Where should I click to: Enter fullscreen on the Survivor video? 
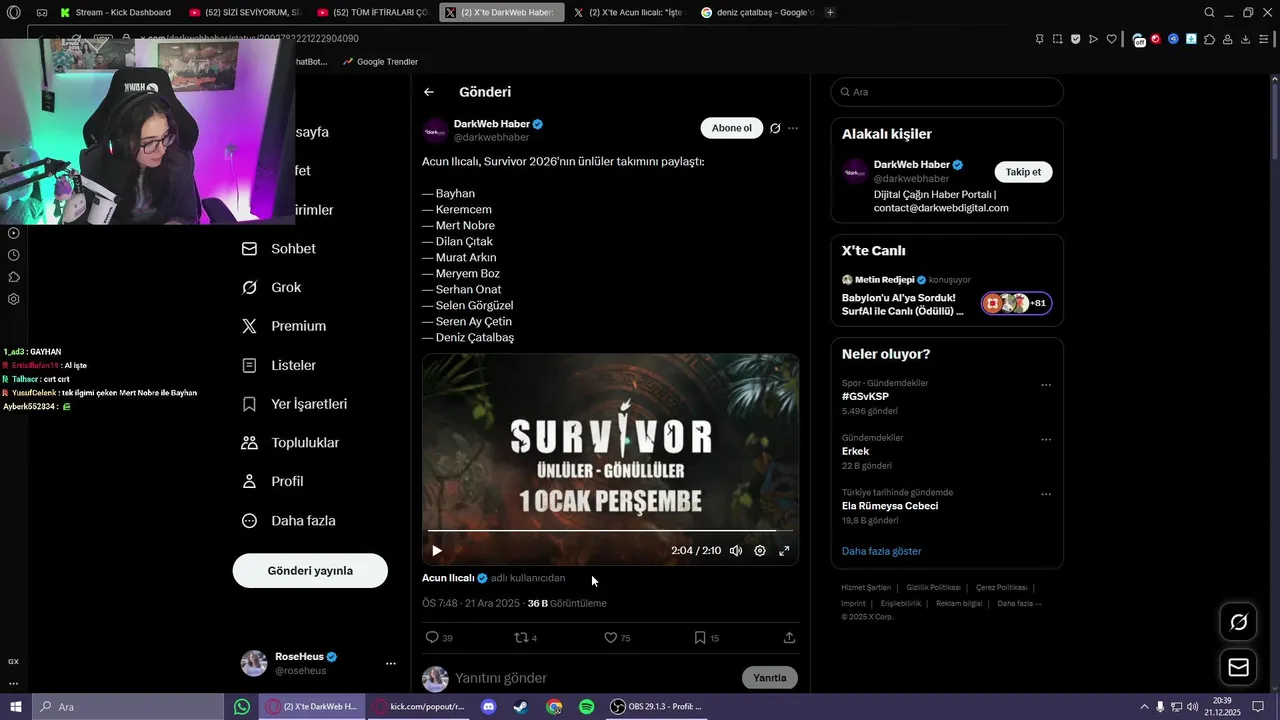click(x=784, y=550)
